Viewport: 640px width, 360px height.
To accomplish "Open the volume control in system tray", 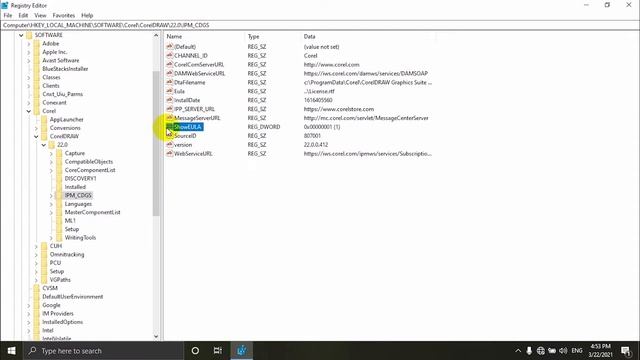I will pos(563,351).
